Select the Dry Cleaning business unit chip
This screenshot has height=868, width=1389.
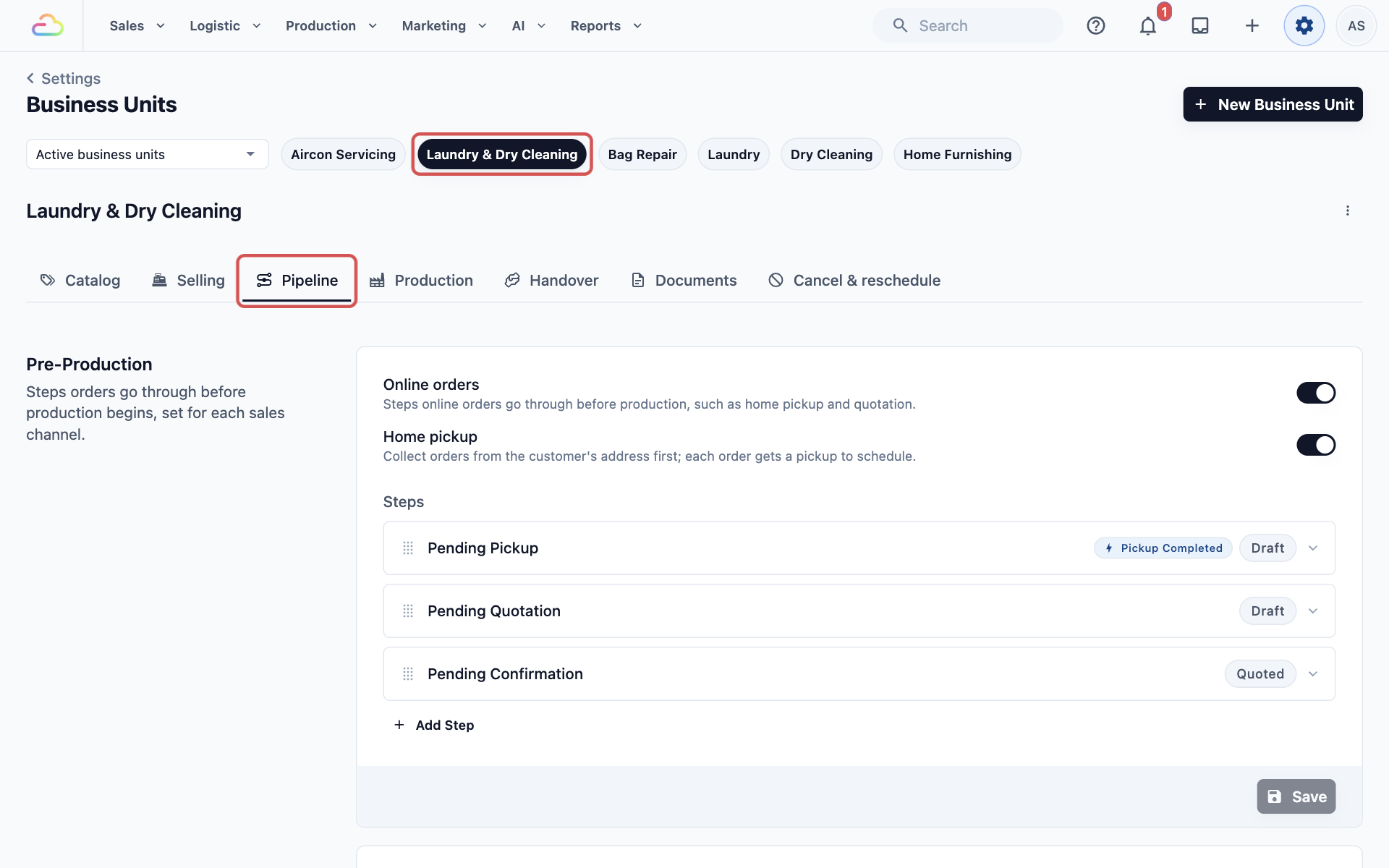click(831, 154)
